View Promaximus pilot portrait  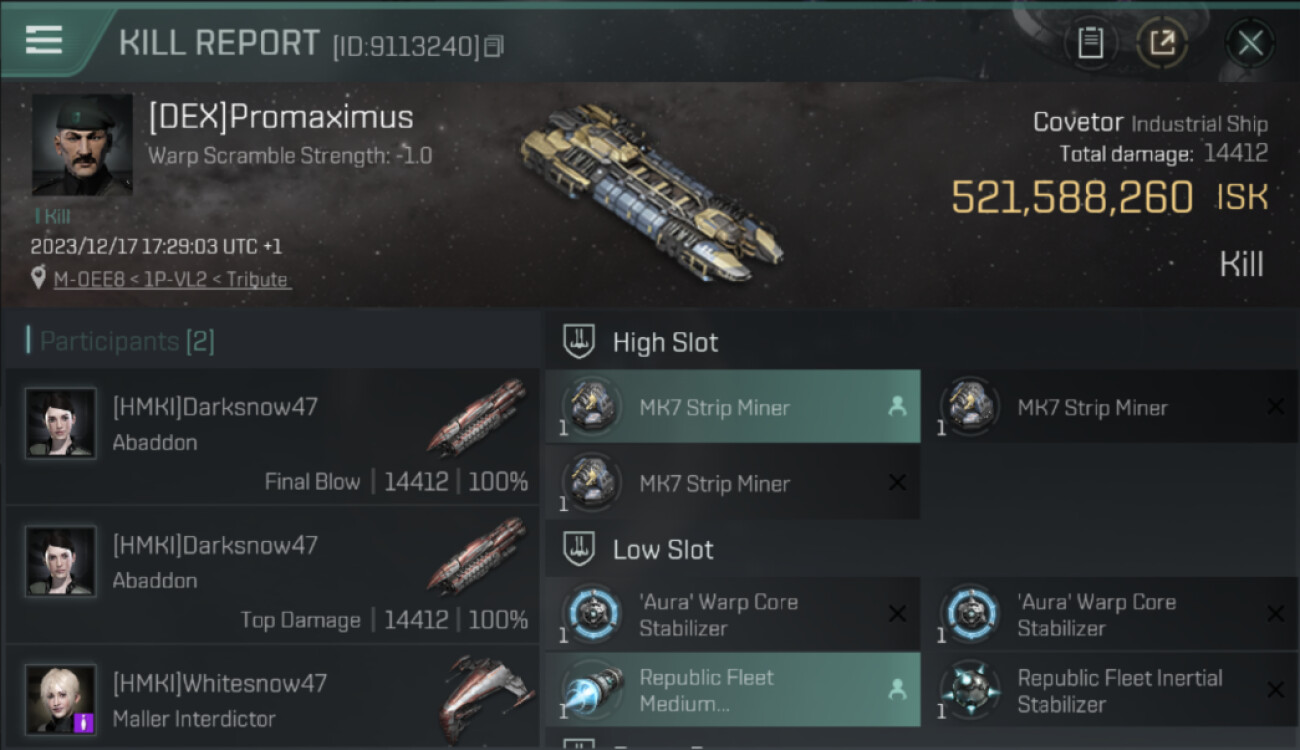point(82,145)
